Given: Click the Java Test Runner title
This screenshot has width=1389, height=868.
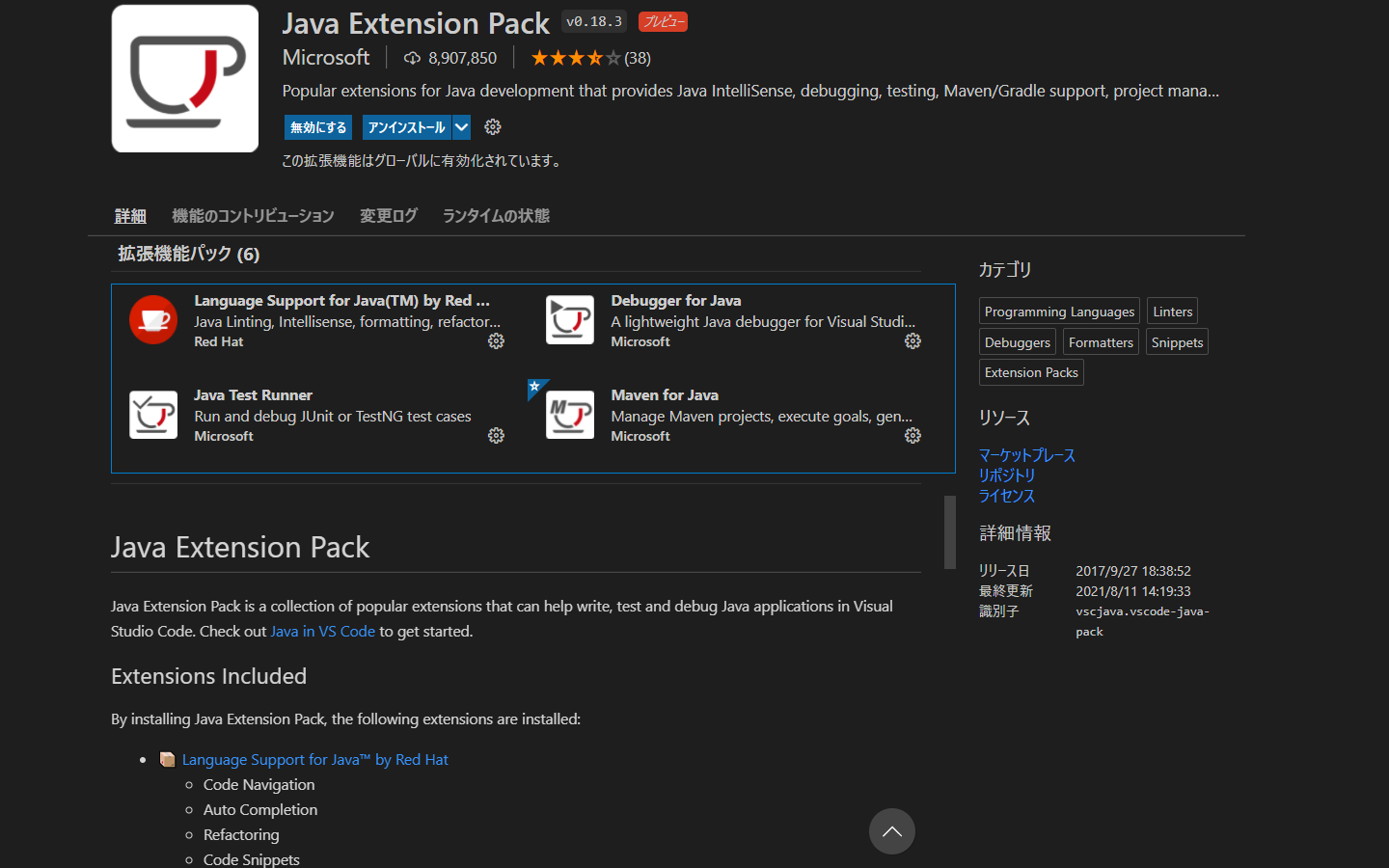Looking at the screenshot, I should click(x=253, y=395).
